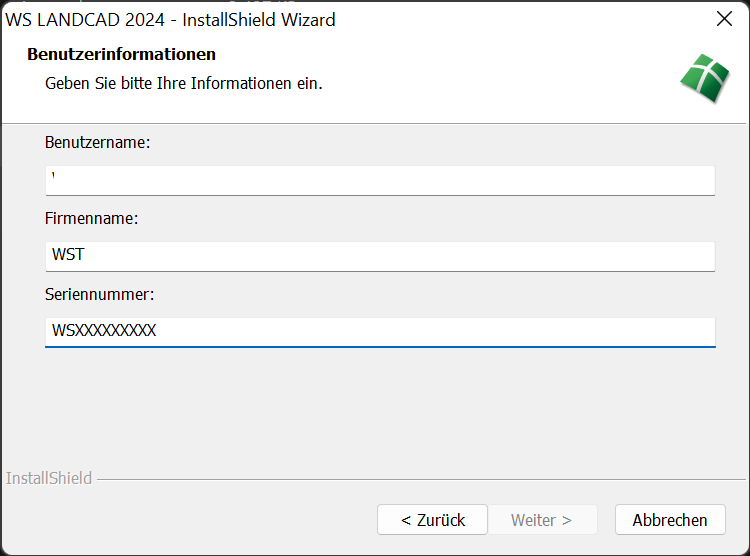Click the Seriennummer label
750x556 pixels.
click(x=99, y=294)
